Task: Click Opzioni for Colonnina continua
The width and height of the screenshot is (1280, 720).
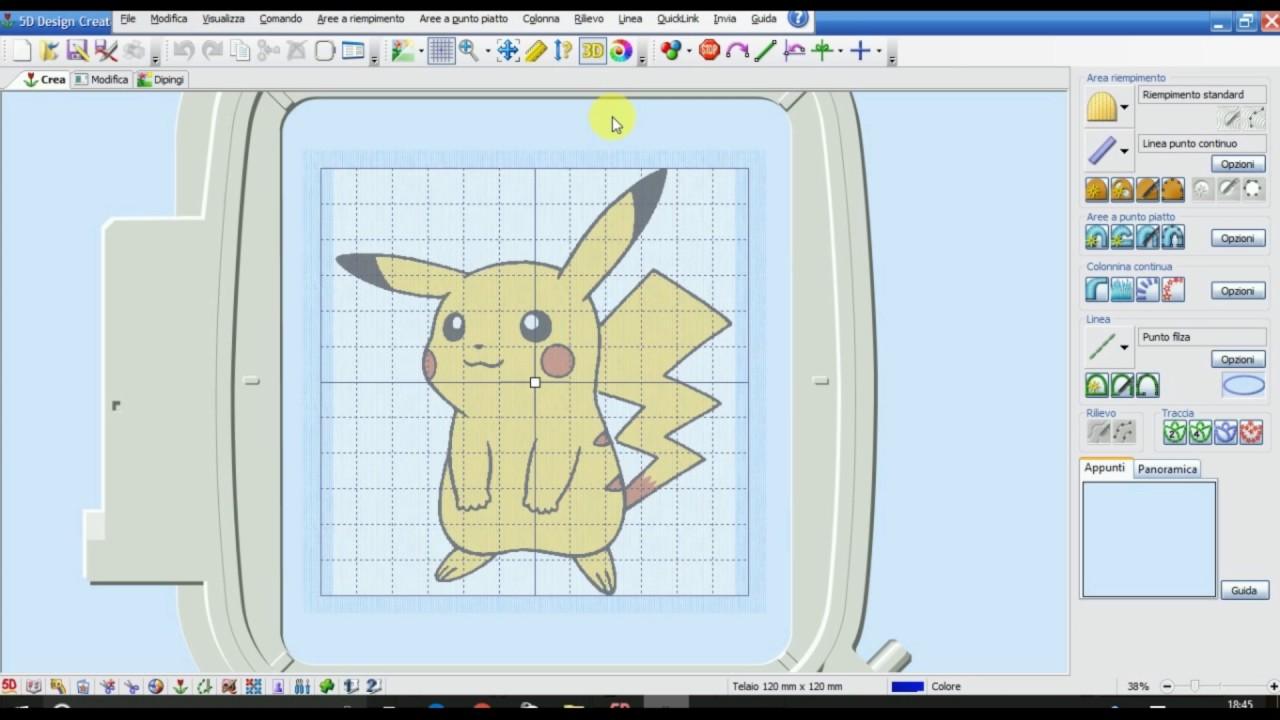Action: coord(1237,291)
